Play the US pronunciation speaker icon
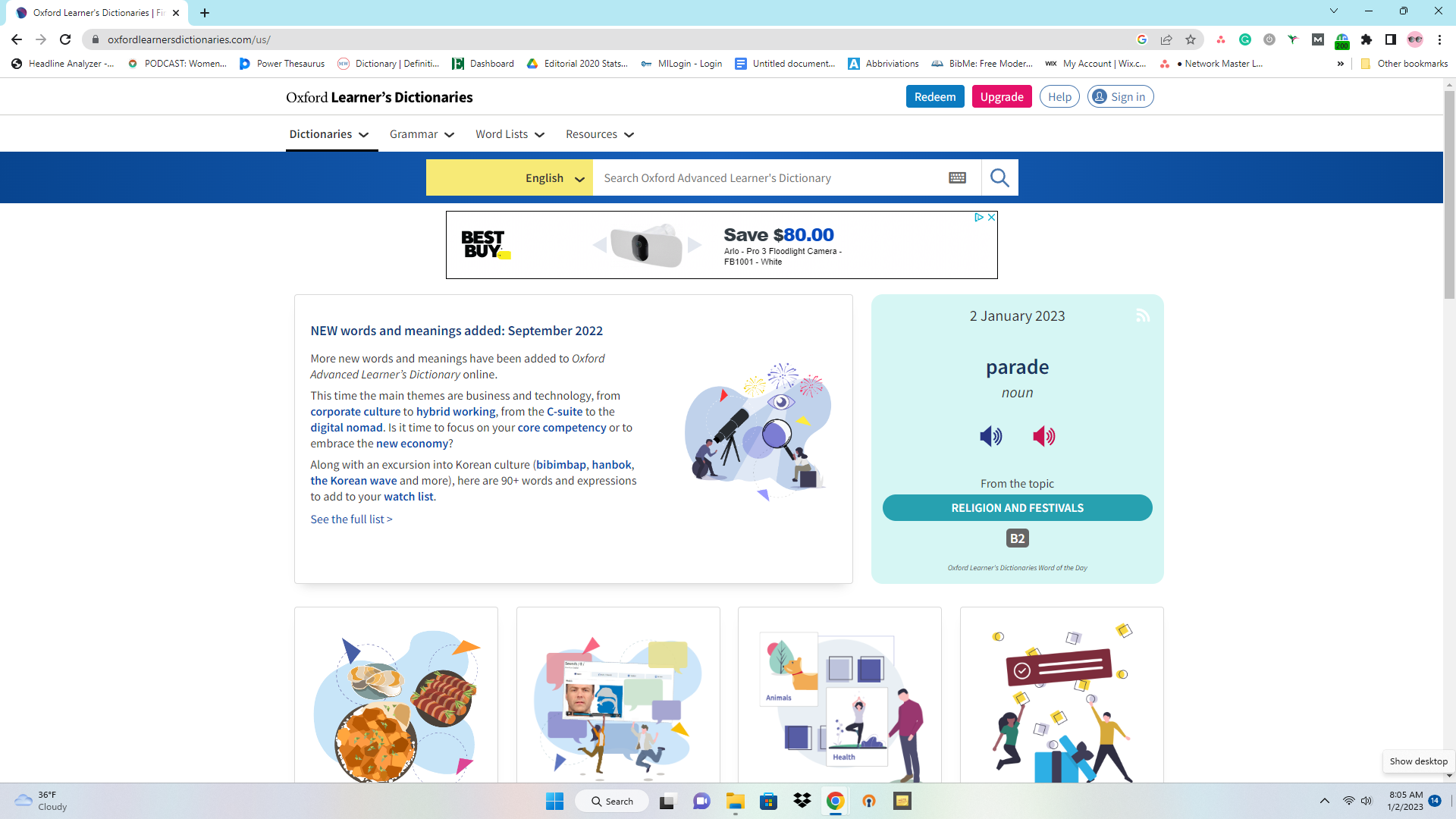 click(x=1044, y=436)
